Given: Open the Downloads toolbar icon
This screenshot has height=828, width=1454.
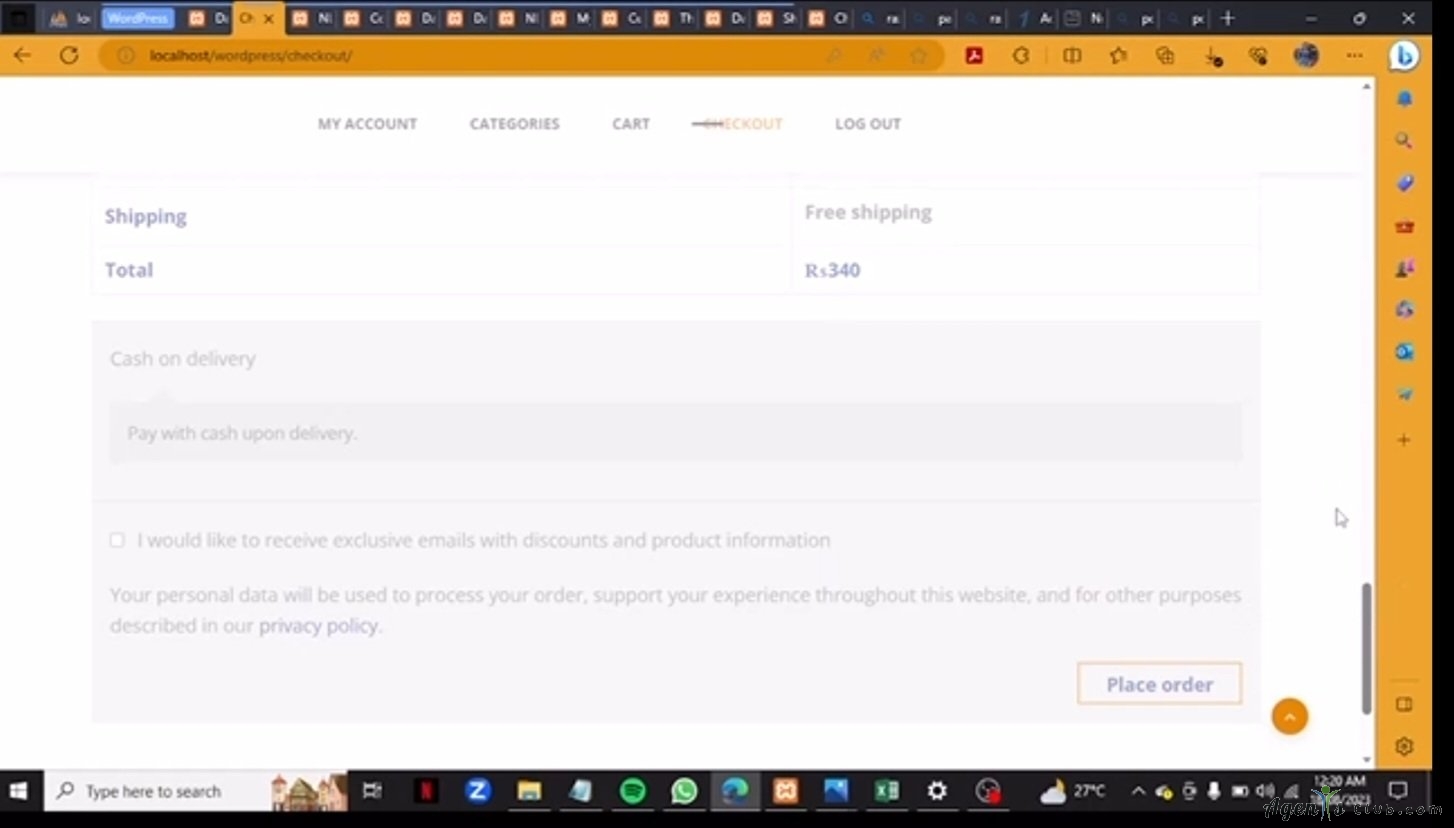Looking at the screenshot, I should (x=1213, y=57).
